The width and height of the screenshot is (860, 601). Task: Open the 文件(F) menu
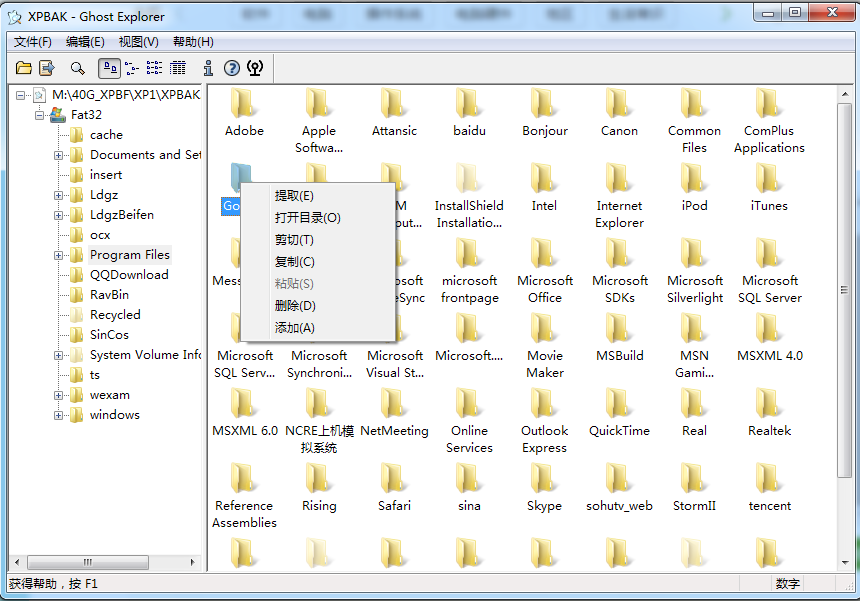point(32,42)
